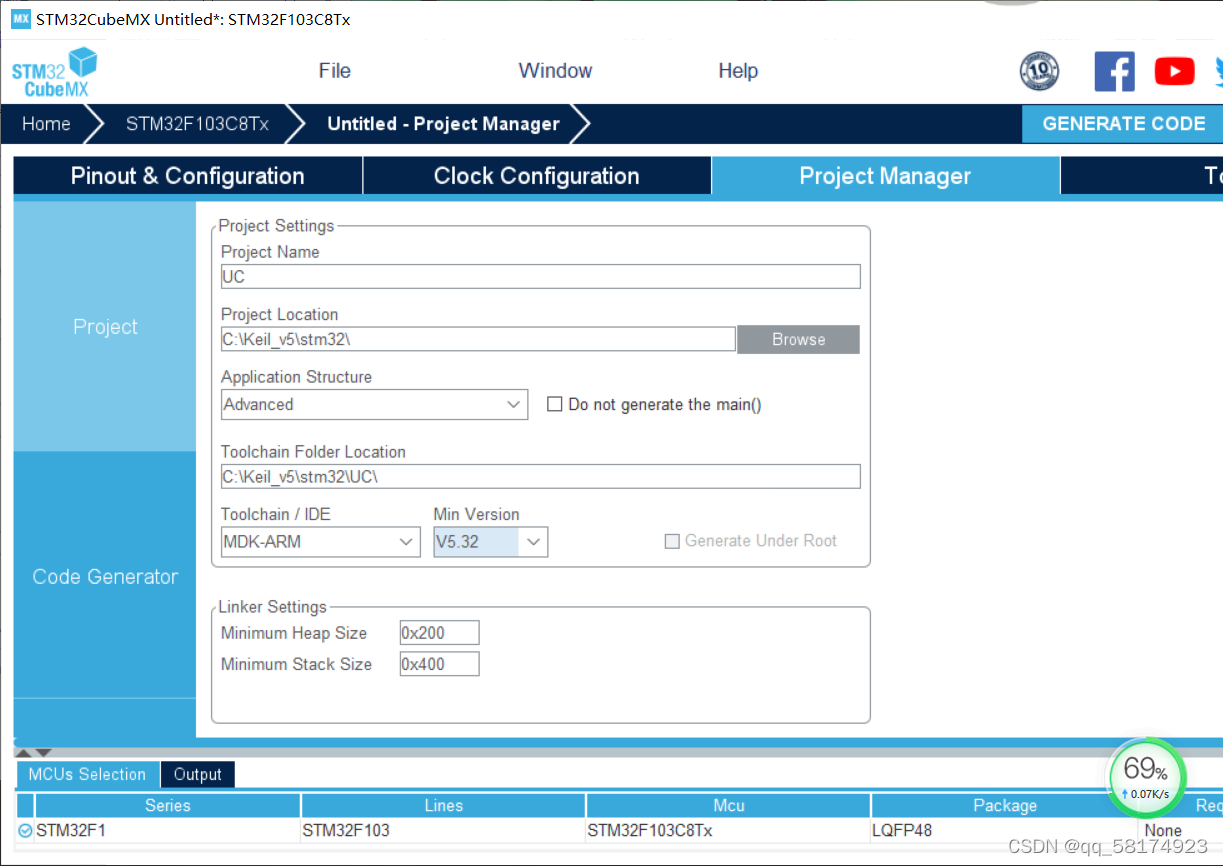
Task: Sort by the Series column header
Action: 167,805
